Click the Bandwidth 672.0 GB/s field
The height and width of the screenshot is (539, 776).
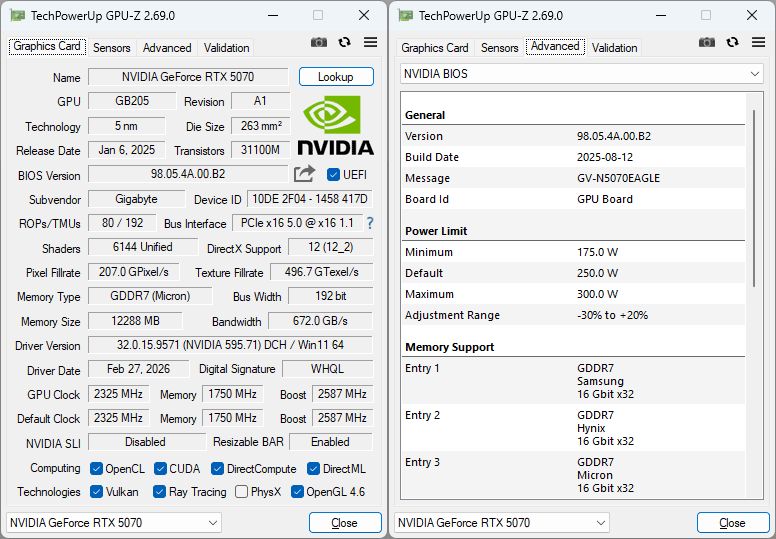[320, 321]
